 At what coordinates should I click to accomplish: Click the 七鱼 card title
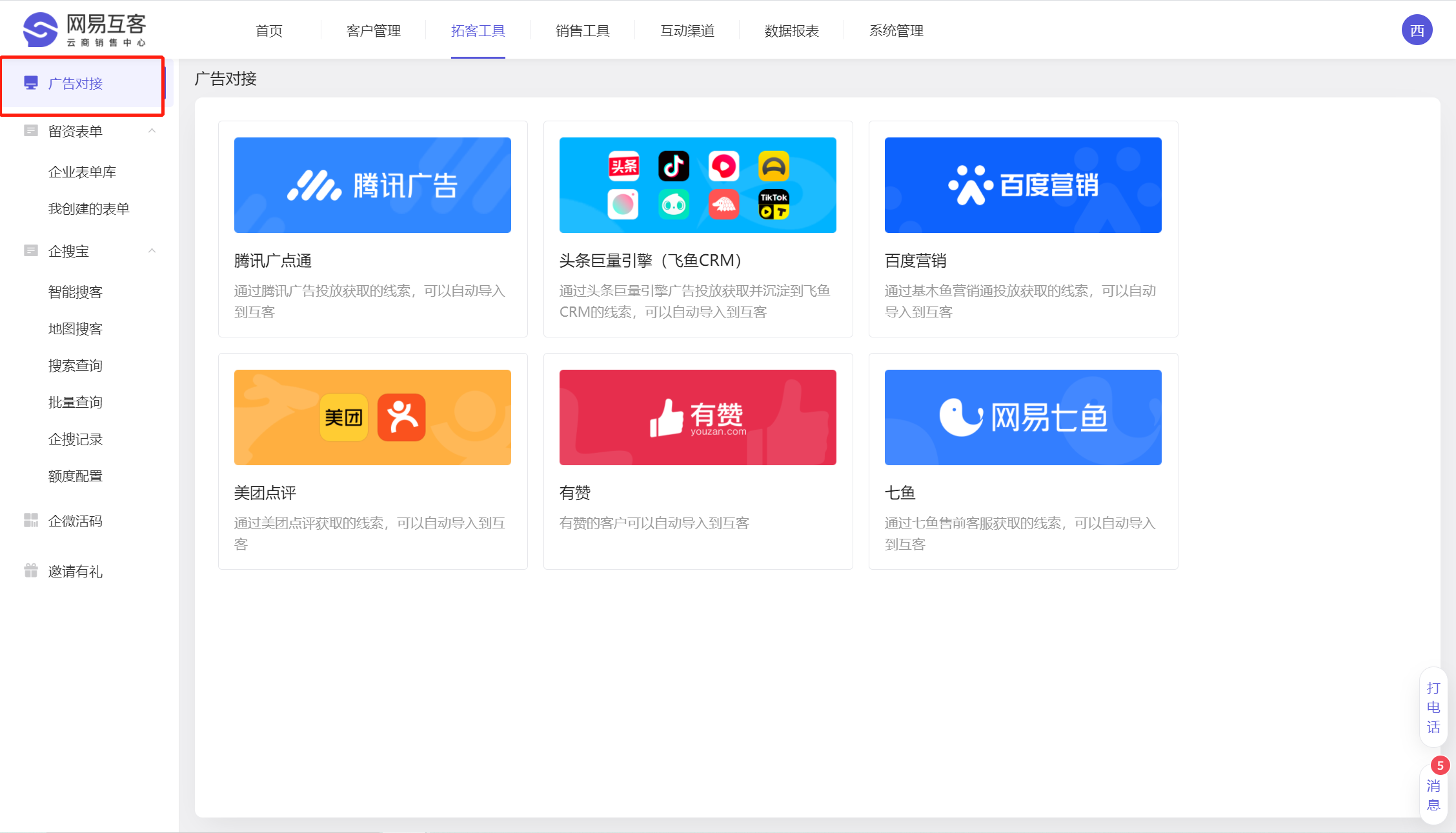[900, 493]
